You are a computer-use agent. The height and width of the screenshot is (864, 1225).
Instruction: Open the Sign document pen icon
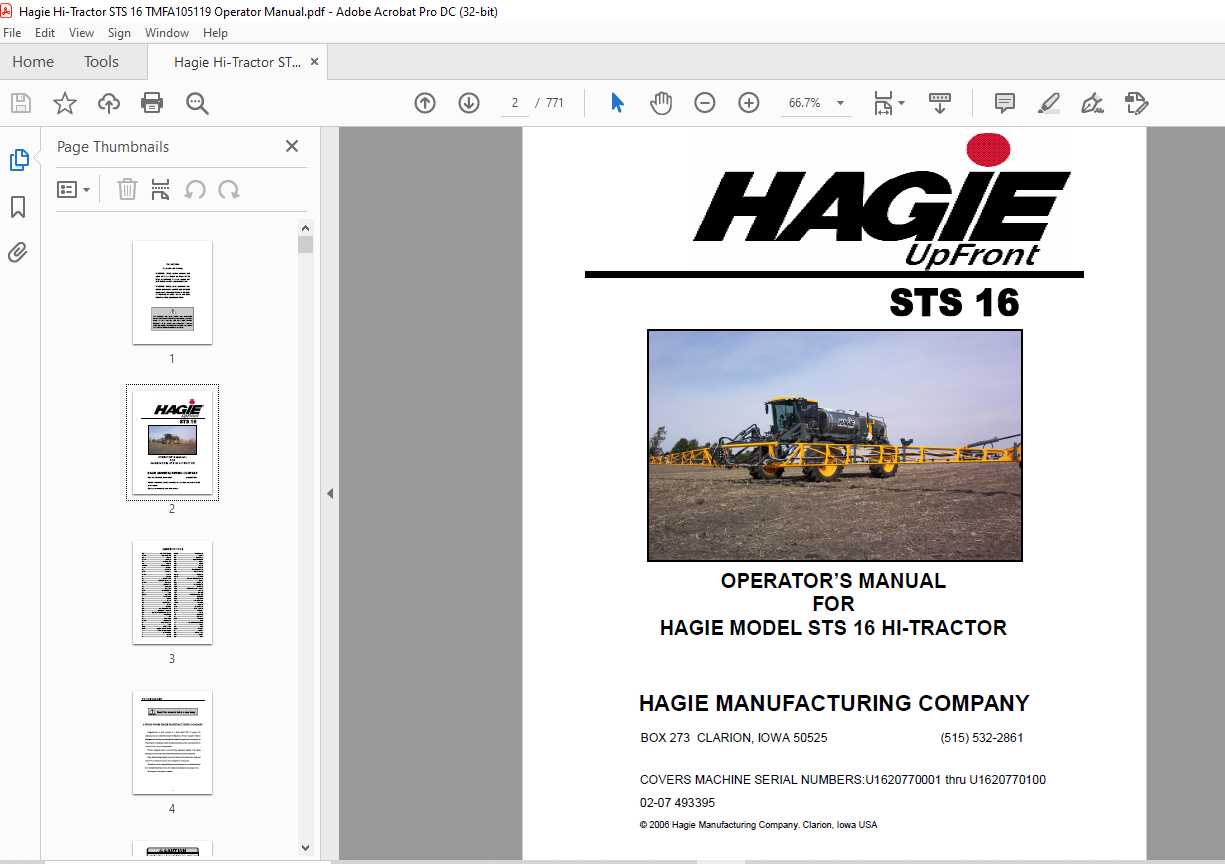click(x=1092, y=103)
